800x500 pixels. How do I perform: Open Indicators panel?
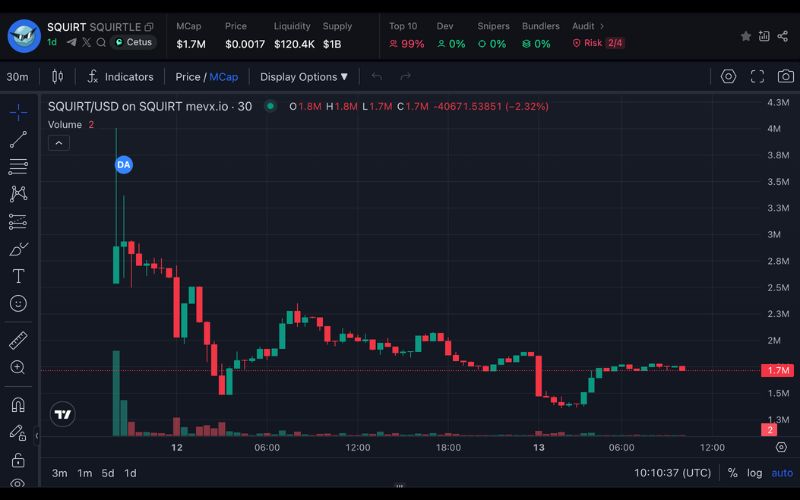(120, 77)
